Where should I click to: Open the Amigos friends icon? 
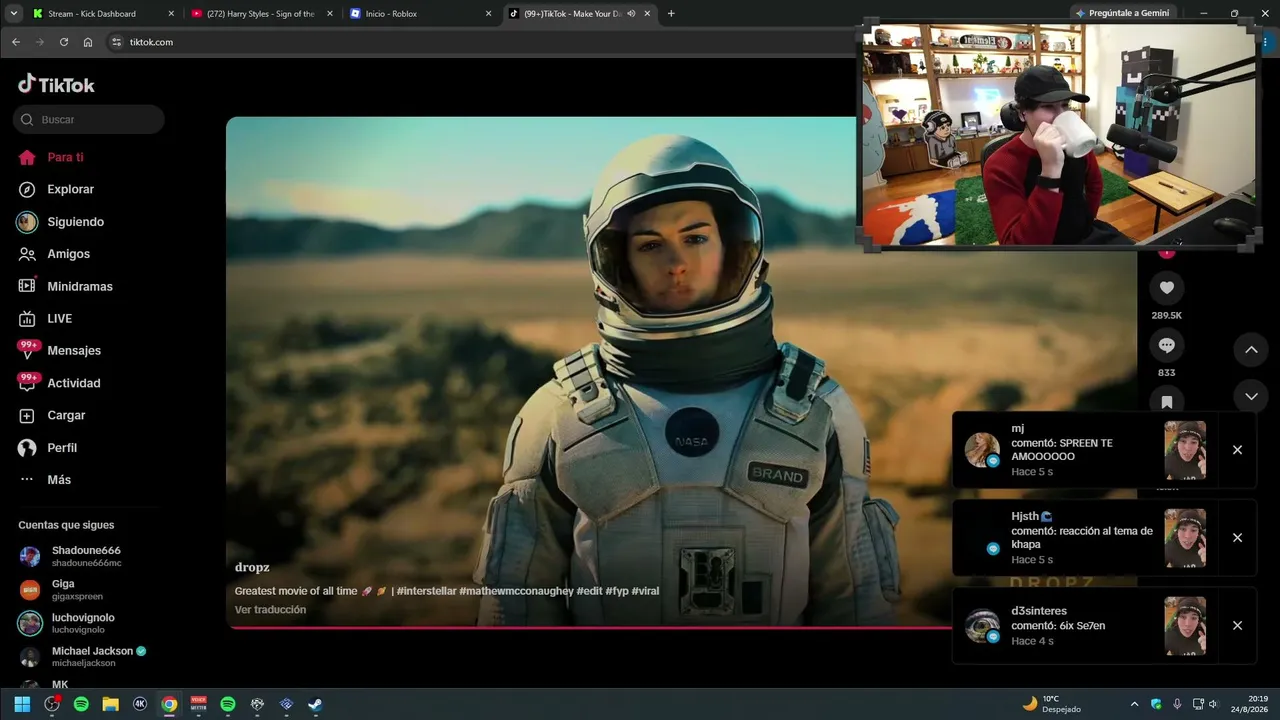(27, 254)
